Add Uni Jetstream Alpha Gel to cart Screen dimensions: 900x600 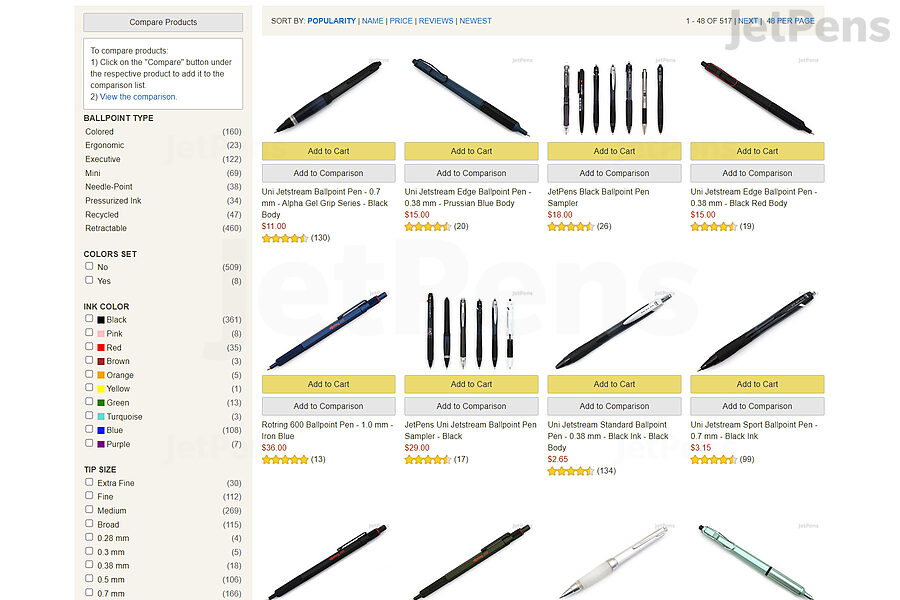point(328,151)
